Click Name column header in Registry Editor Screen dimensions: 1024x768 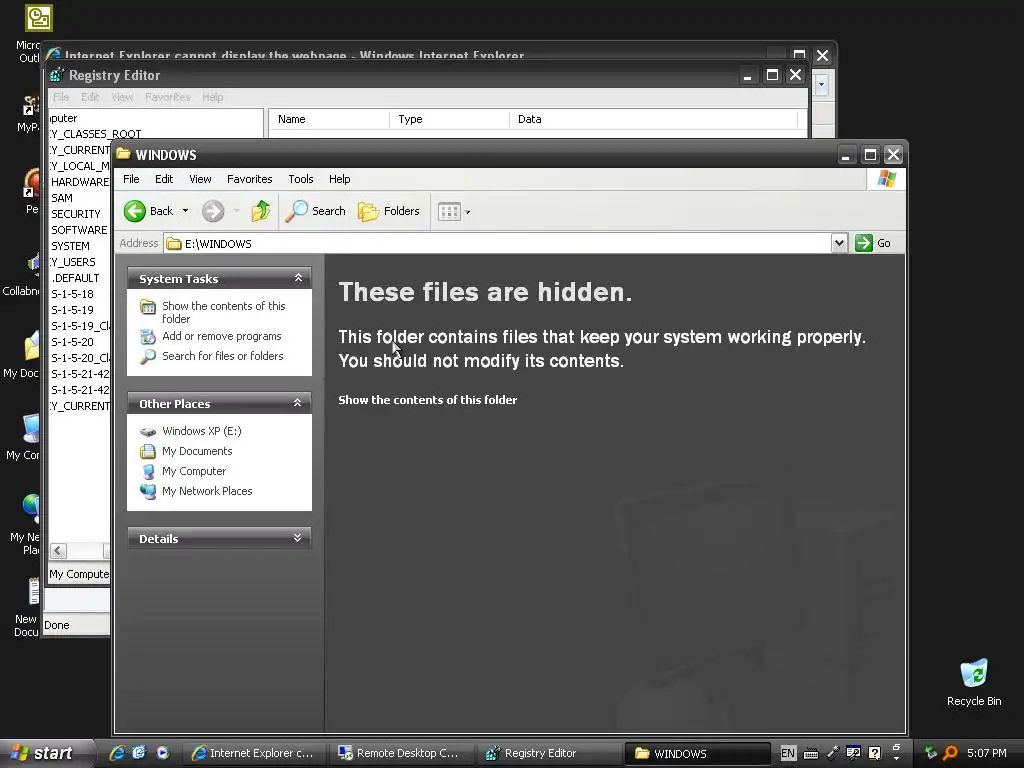329,120
